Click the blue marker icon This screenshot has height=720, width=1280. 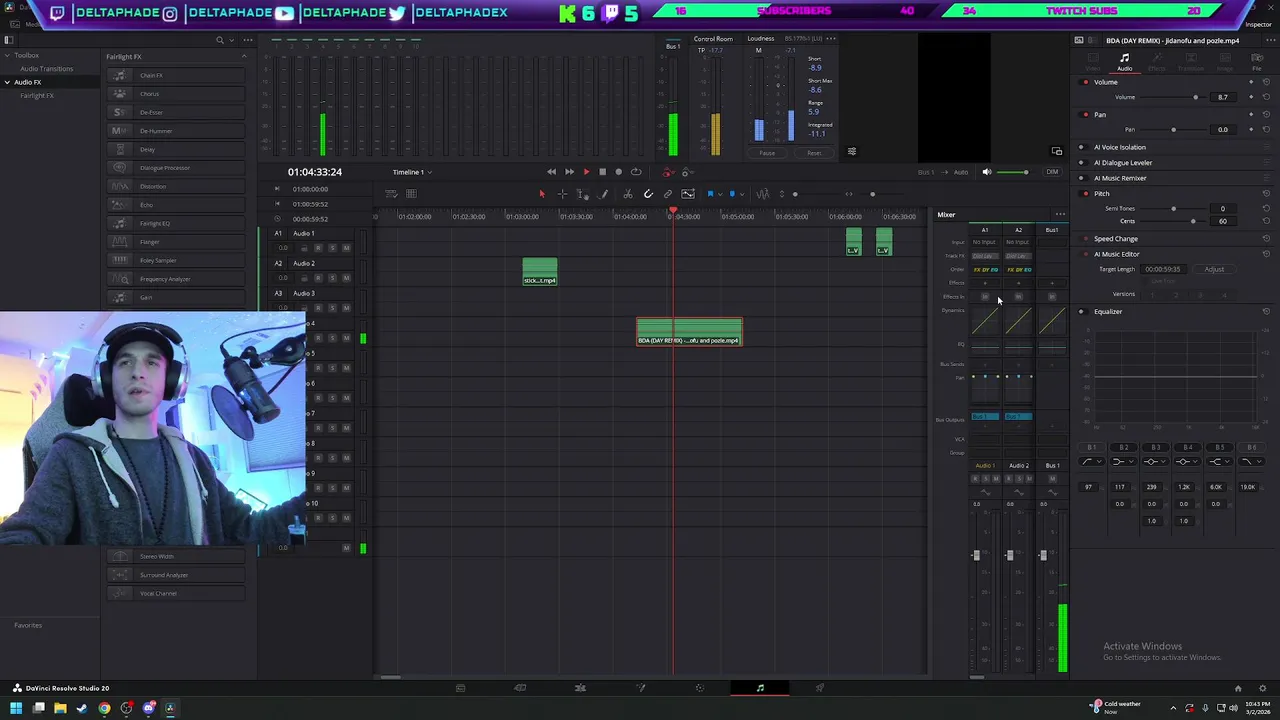[732, 194]
